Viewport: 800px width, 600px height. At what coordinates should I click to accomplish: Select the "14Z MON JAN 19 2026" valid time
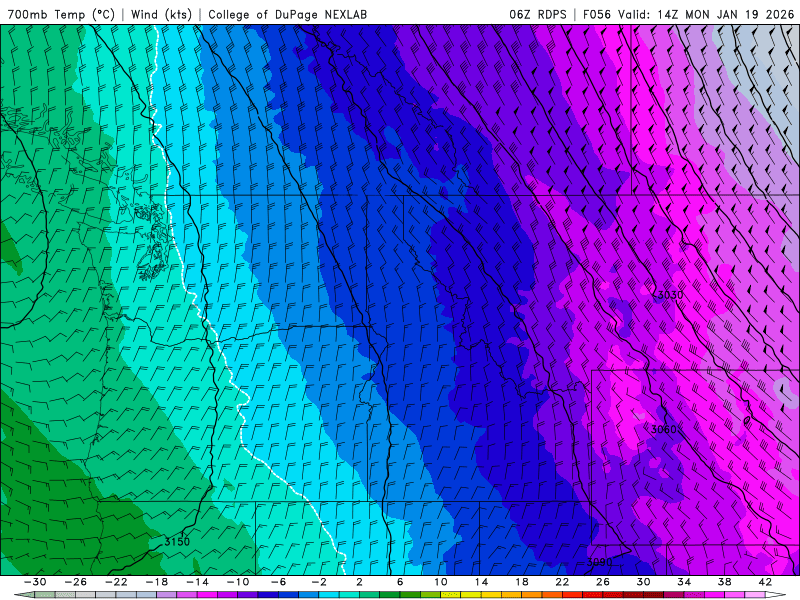click(x=726, y=14)
